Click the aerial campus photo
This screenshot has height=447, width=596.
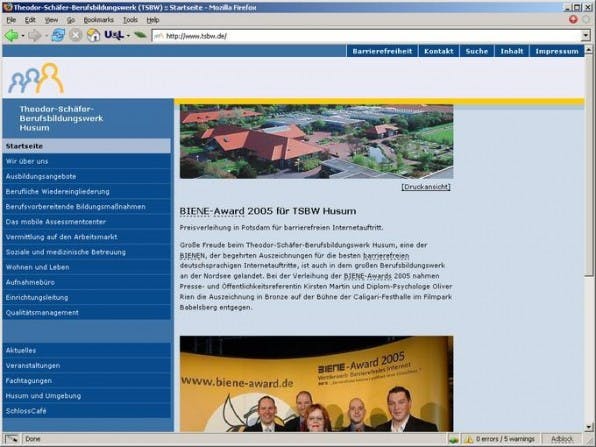(x=316, y=142)
